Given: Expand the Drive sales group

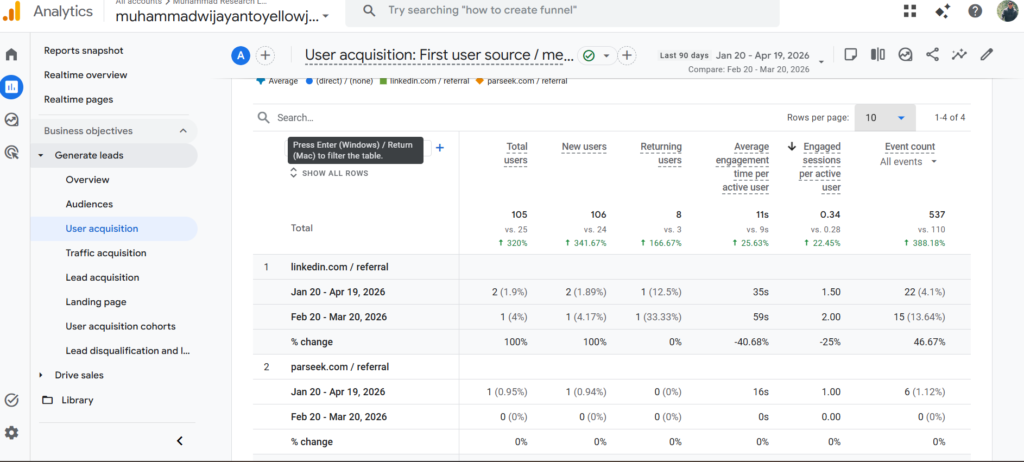Looking at the screenshot, I should pos(41,375).
